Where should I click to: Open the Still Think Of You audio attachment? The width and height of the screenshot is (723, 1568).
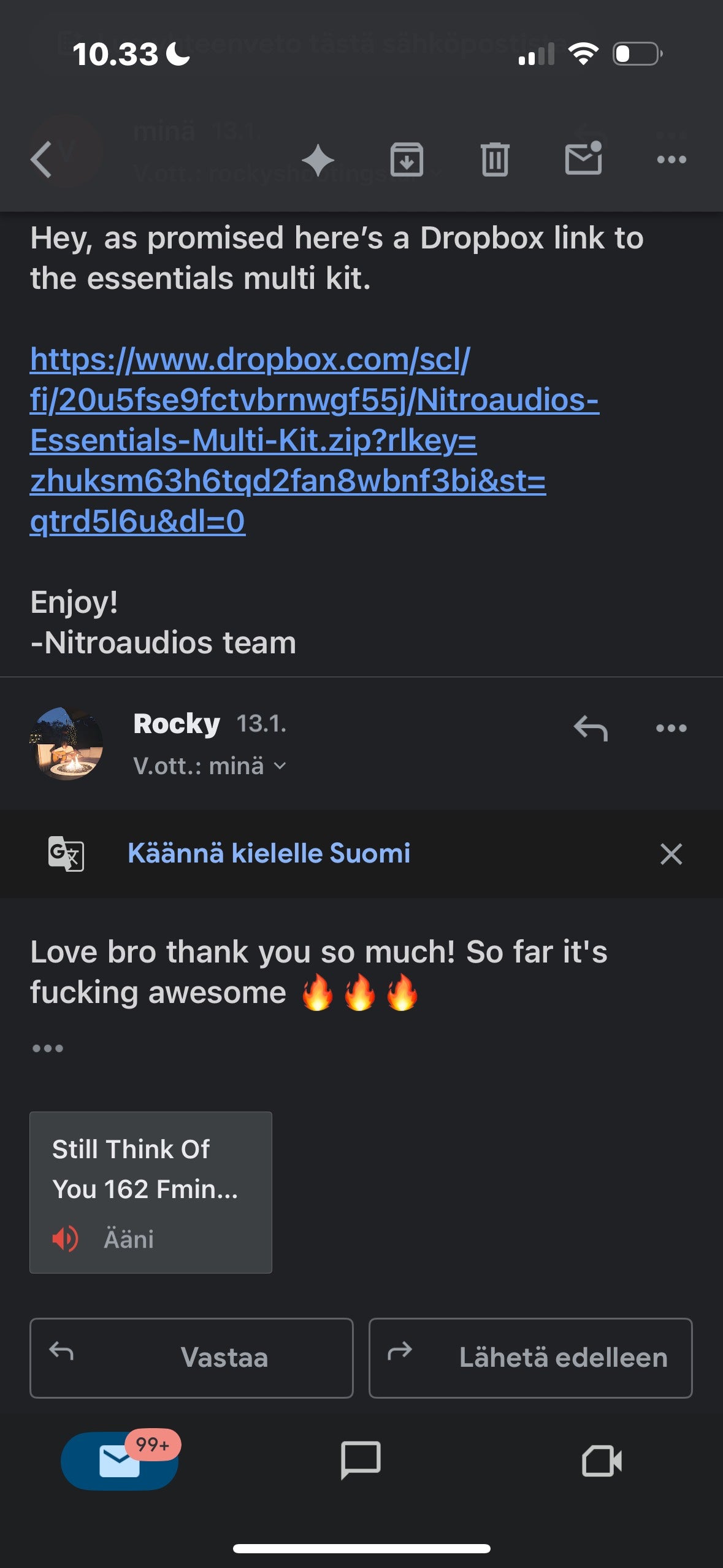pyautogui.click(x=151, y=1192)
